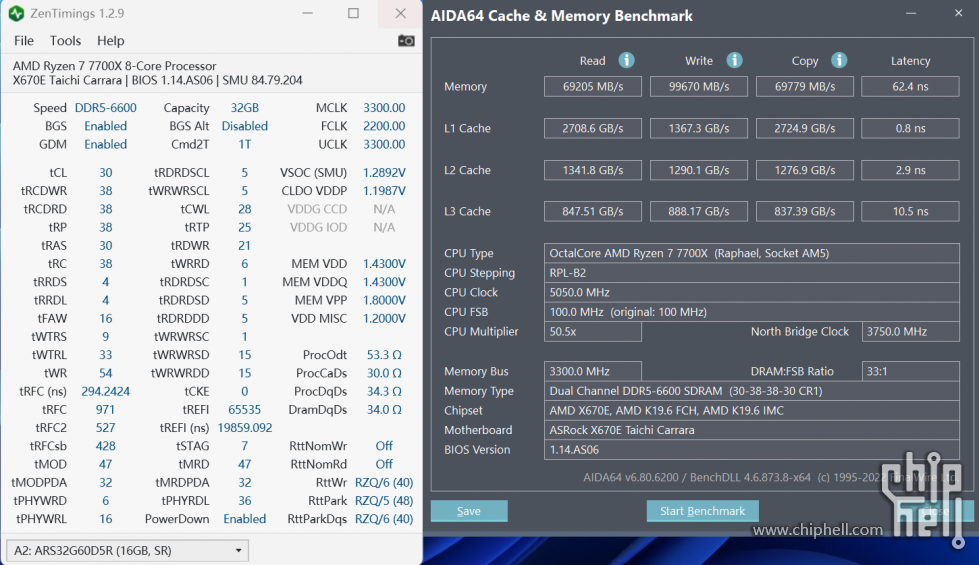This screenshot has width=979, height=565.
Task: Click the info icon next to Write
Action: coord(734,60)
